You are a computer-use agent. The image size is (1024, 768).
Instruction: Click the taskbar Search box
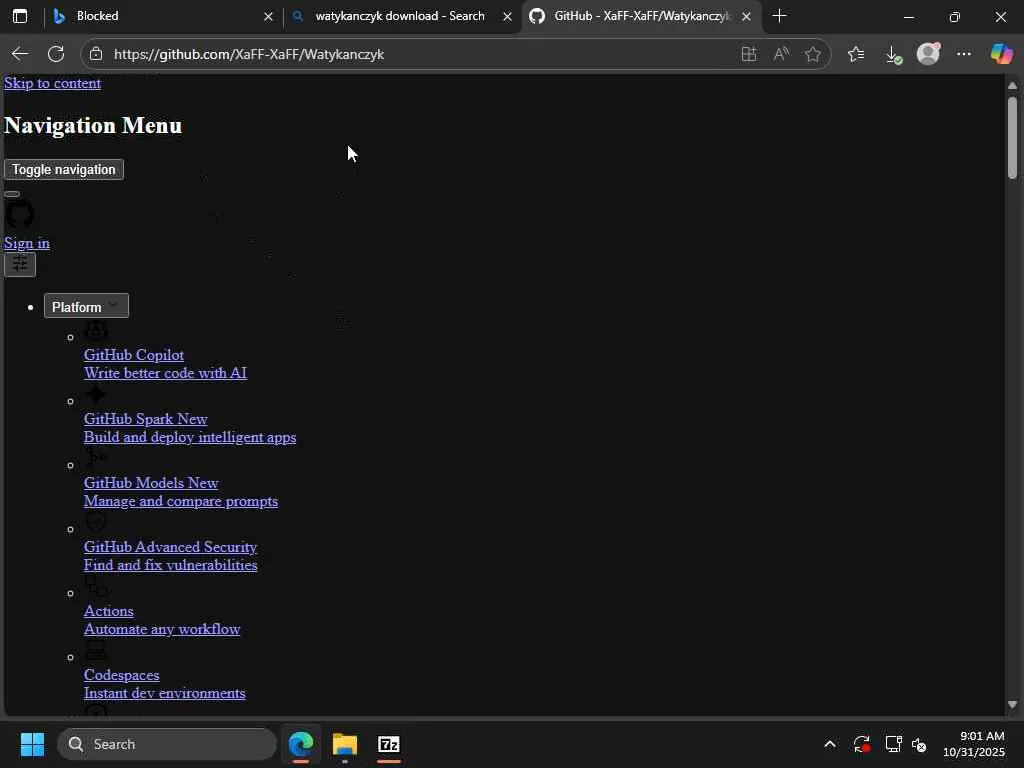click(x=167, y=744)
